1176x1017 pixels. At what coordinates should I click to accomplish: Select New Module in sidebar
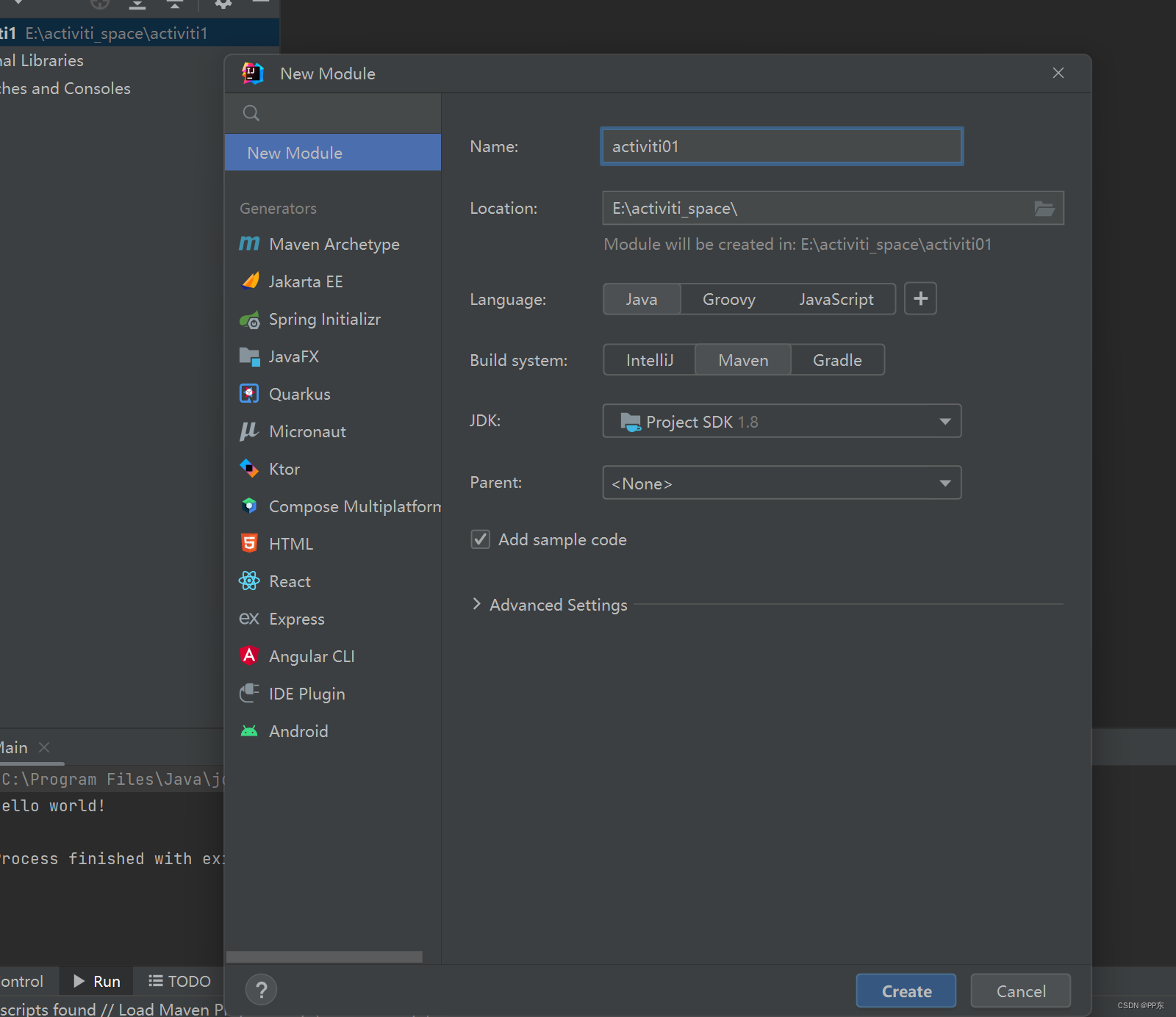(x=333, y=153)
